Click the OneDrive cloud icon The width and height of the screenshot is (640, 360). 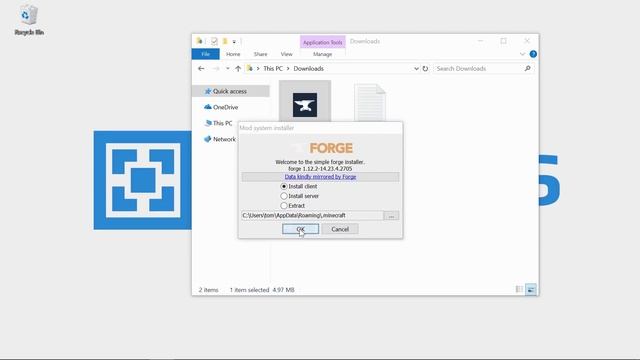point(208,107)
